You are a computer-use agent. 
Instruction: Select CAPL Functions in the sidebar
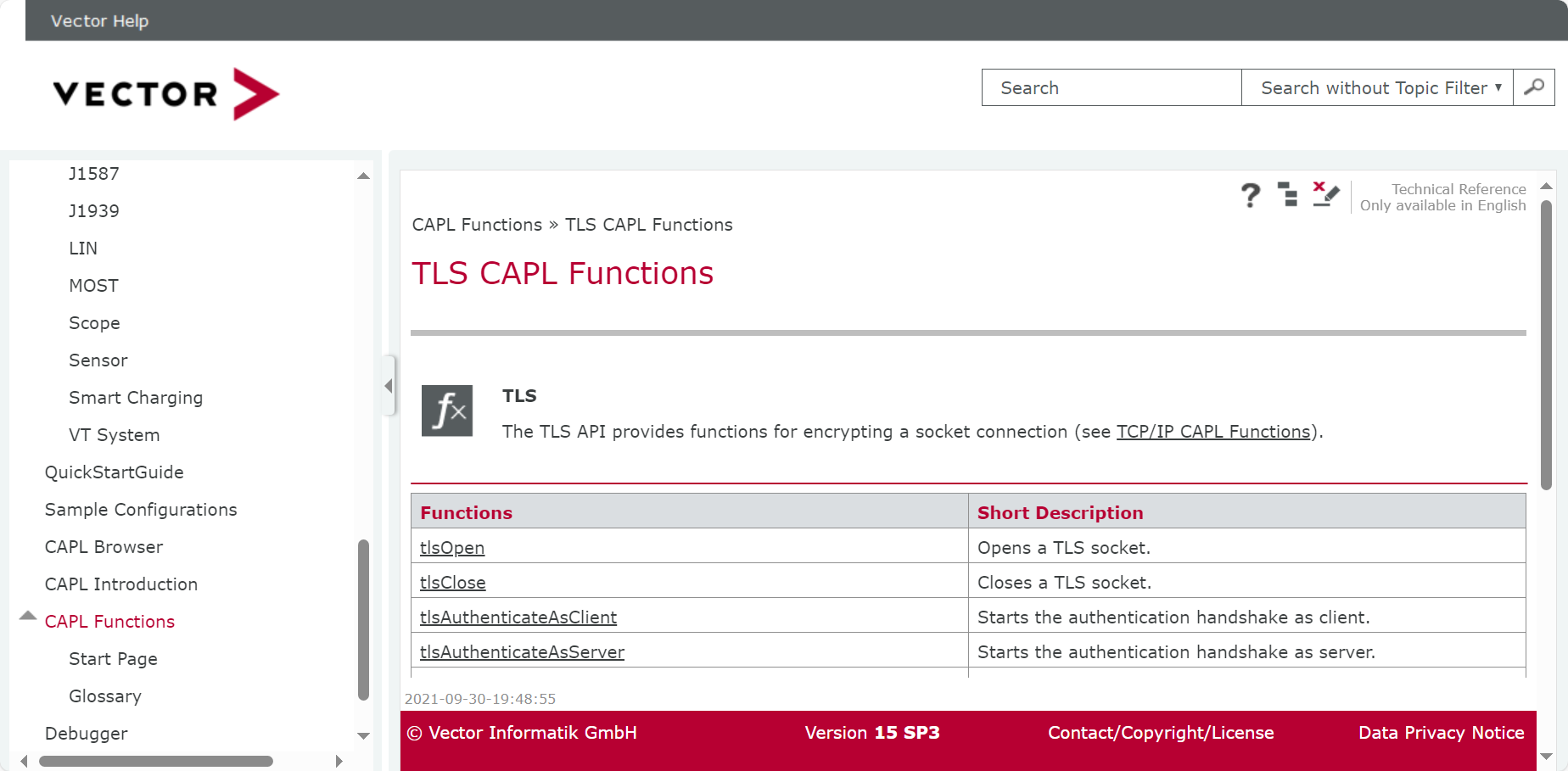(109, 622)
